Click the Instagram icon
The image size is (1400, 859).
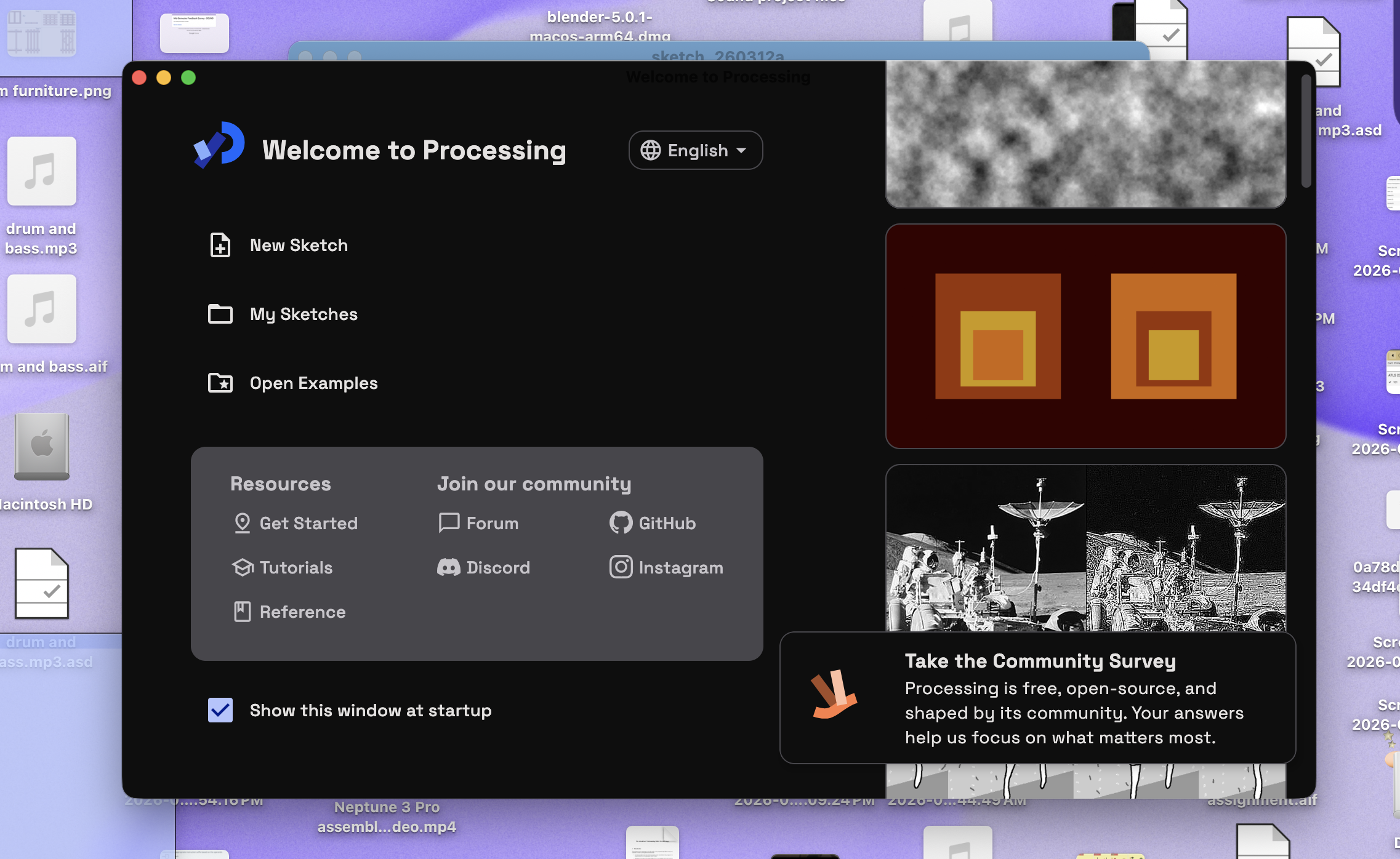pos(620,567)
